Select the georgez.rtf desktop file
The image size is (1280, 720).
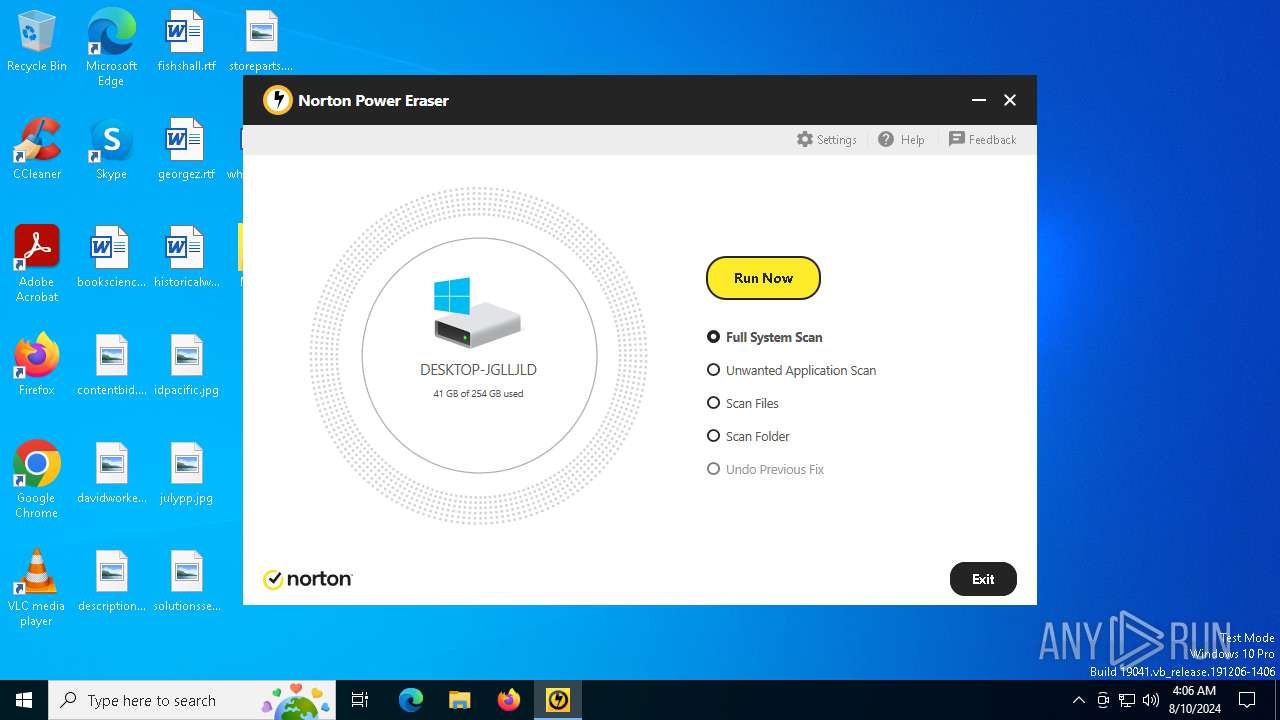coord(186,150)
